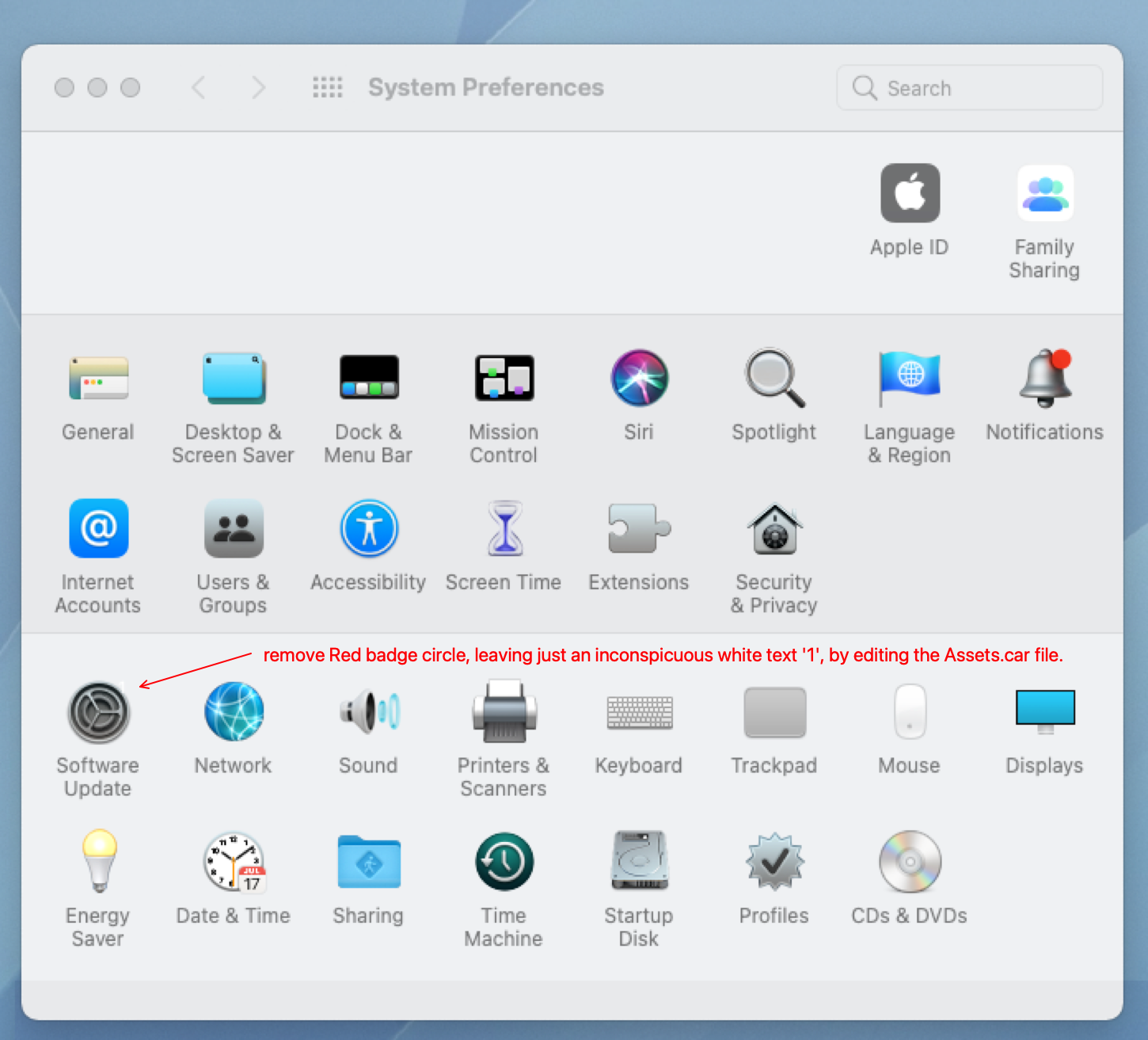This screenshot has width=1148, height=1040.
Task: Click the Search field
Action: click(x=969, y=88)
